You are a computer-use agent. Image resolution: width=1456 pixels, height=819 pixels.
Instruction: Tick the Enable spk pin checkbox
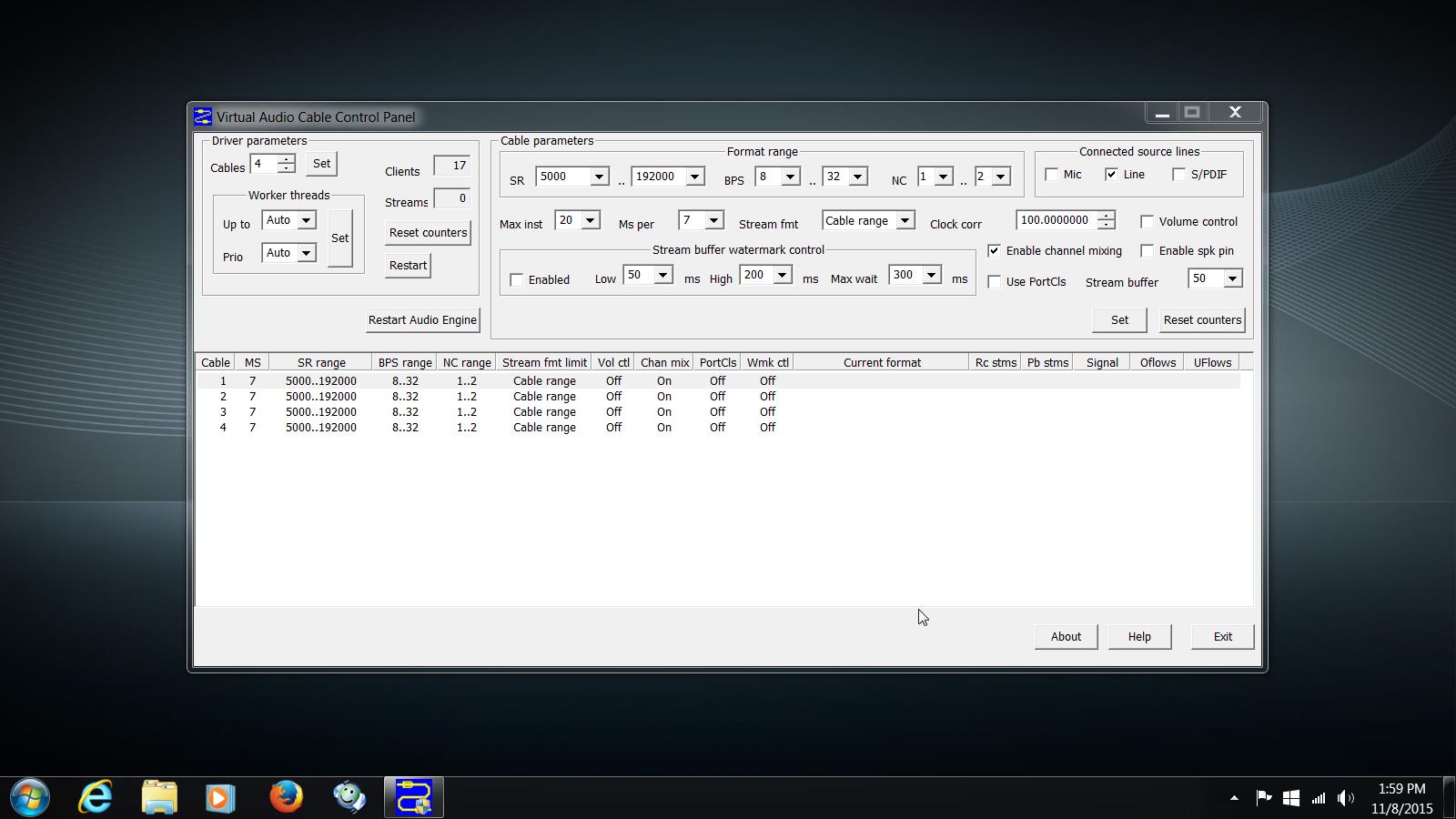pos(1147,251)
